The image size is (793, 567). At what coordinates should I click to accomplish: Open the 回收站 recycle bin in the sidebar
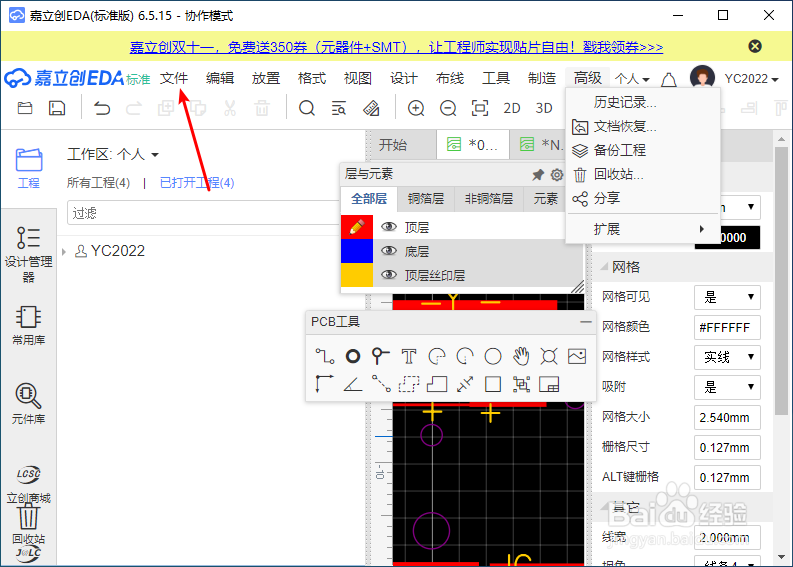pyautogui.click(x=28, y=524)
